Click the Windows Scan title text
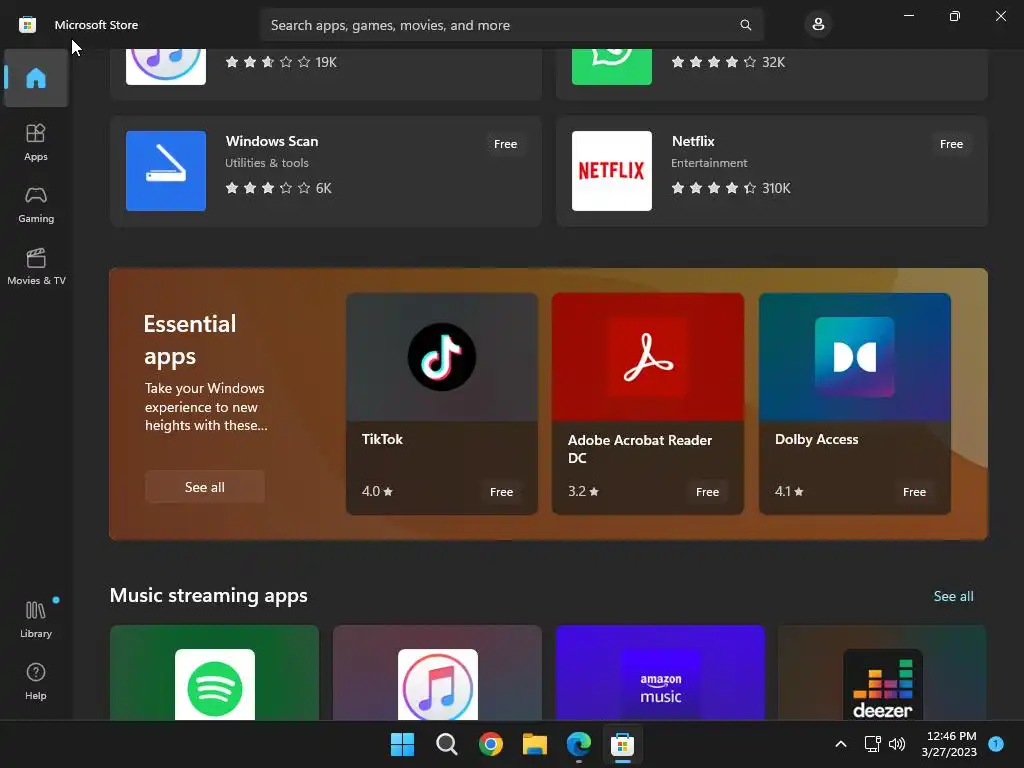 pos(272,141)
